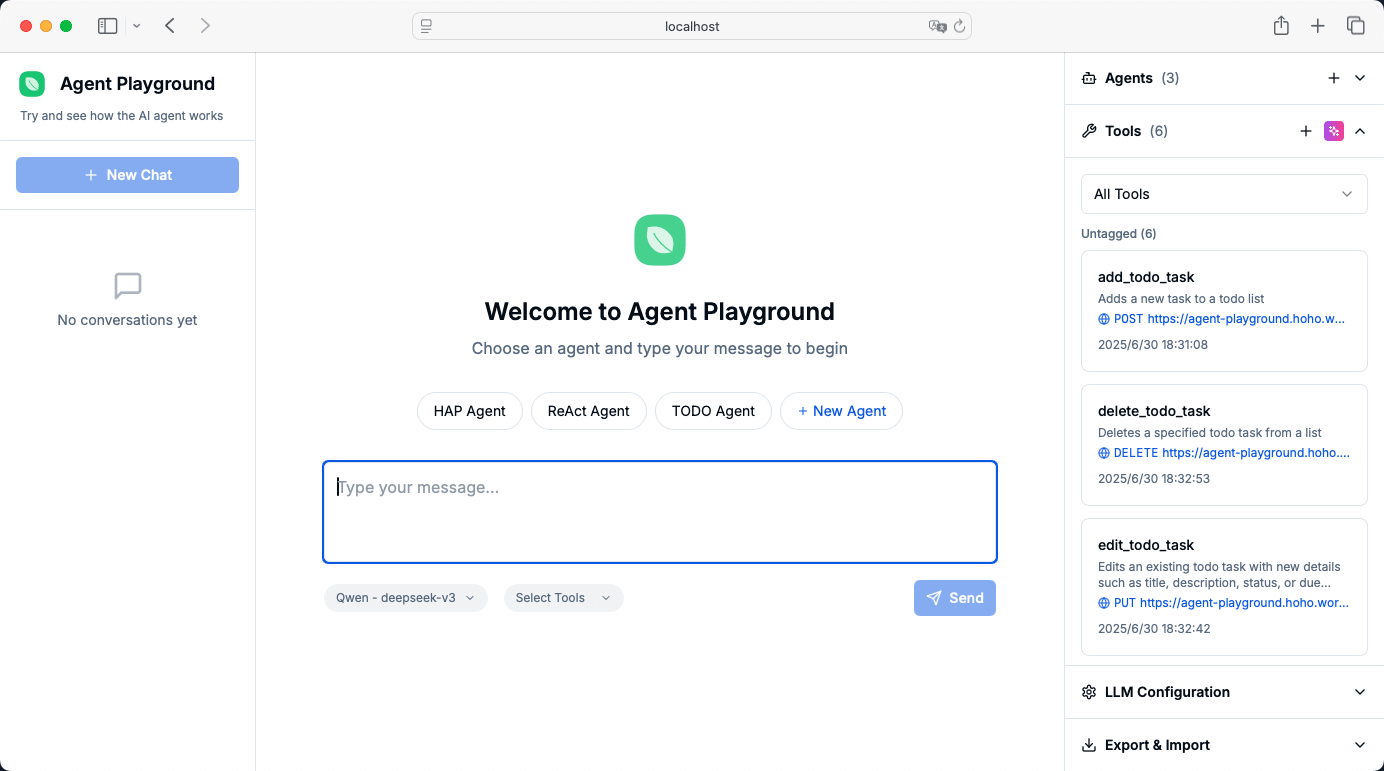Open the magic sparkle tool generator icon
This screenshot has height=771, width=1384.
(1333, 130)
